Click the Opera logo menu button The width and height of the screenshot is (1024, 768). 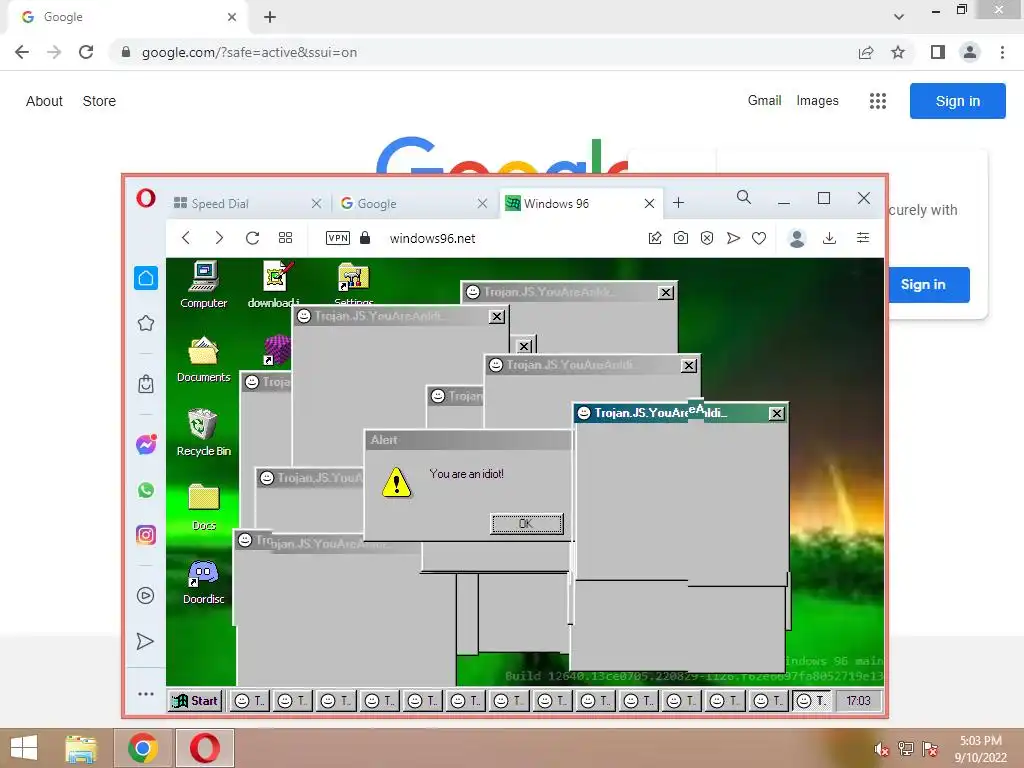[x=146, y=198]
